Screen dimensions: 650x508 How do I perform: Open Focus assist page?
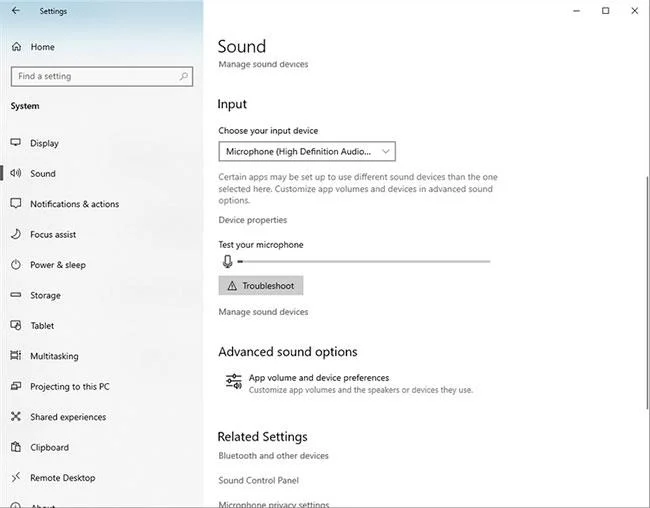pyautogui.click(x=53, y=235)
